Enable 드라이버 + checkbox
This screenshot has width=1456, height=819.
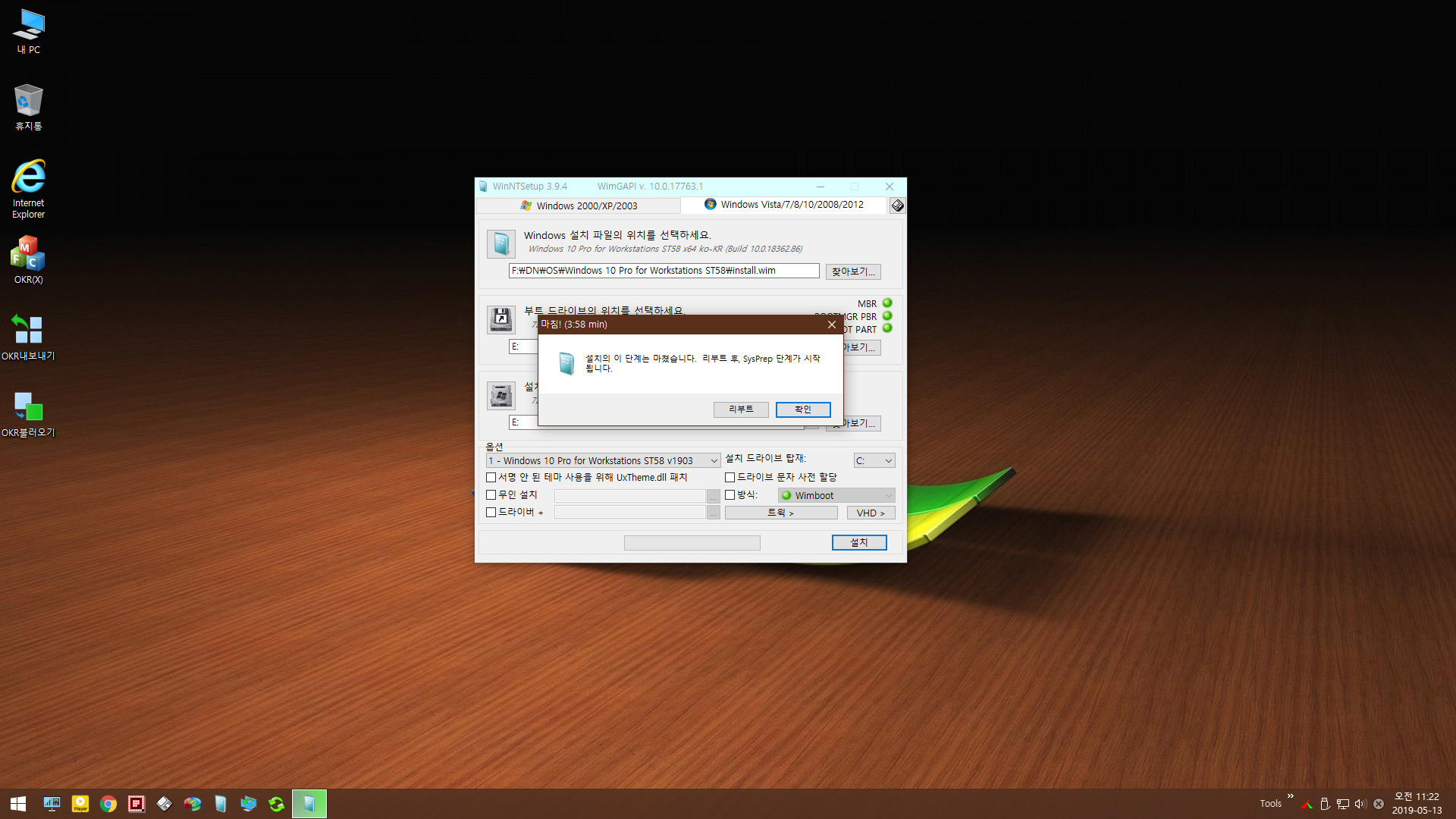point(491,513)
